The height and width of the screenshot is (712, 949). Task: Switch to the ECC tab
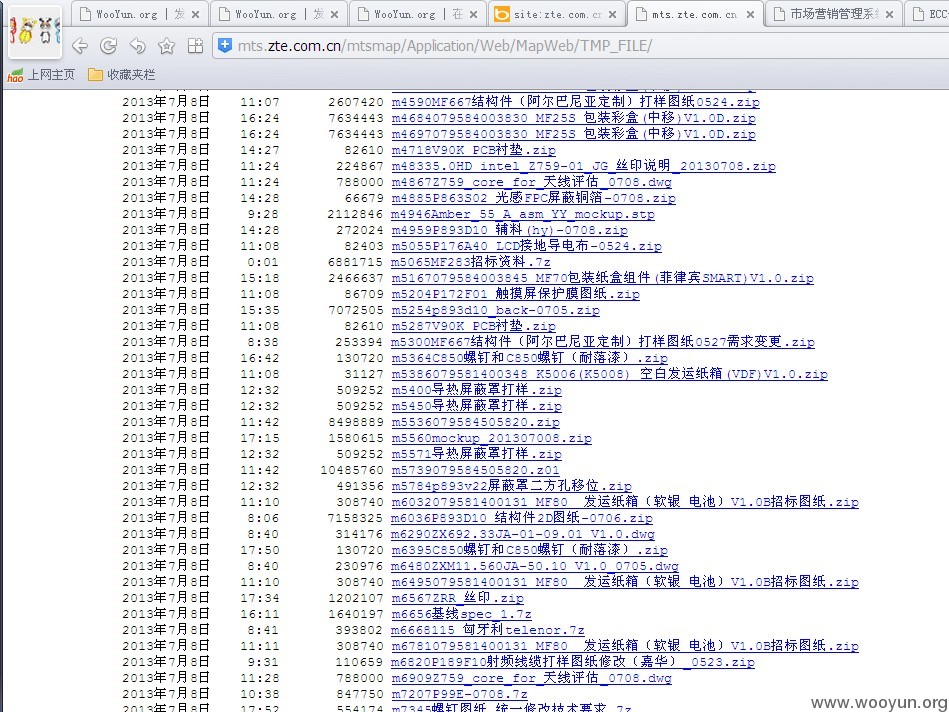point(927,14)
